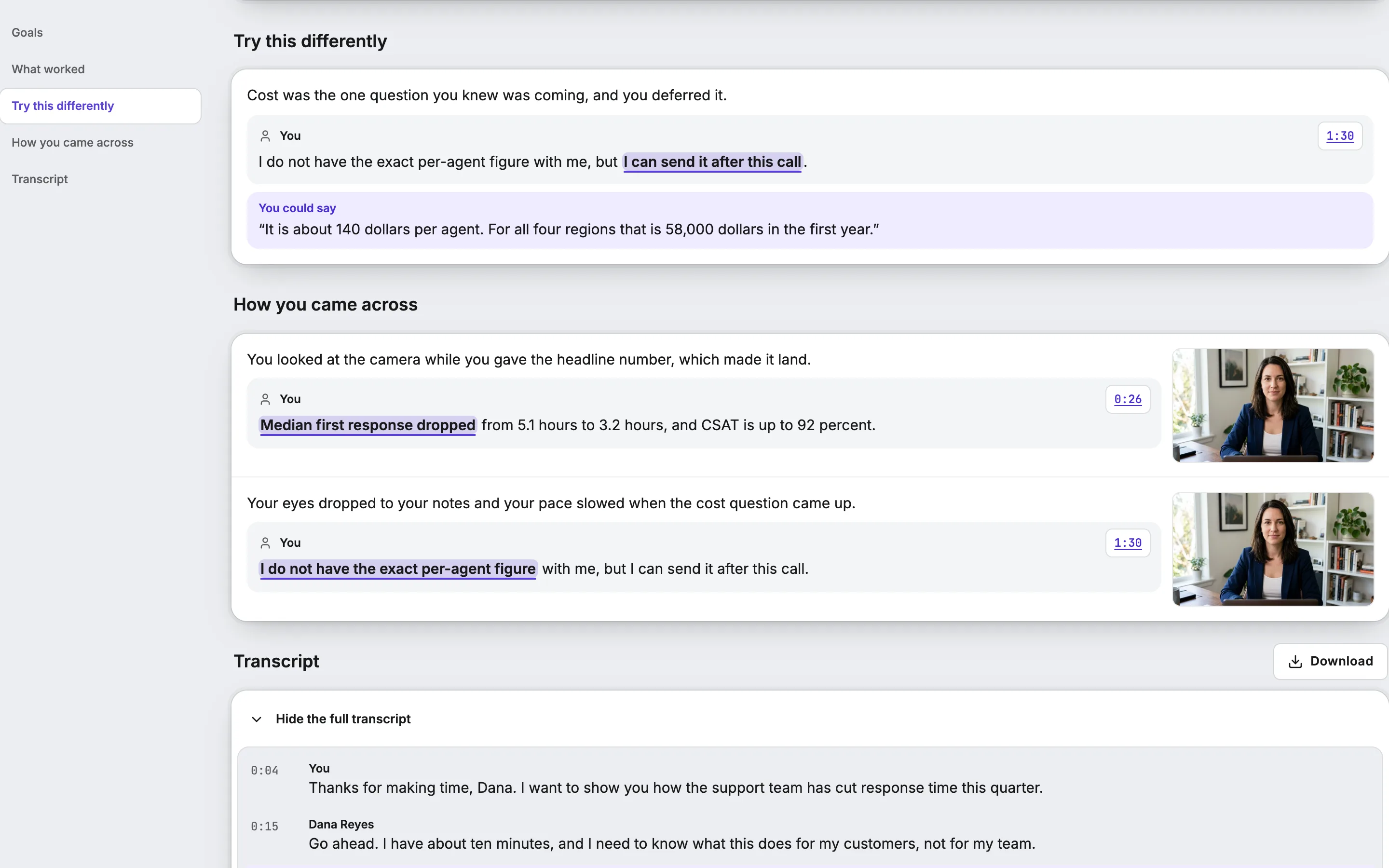Click feedback about eyes dropping to your notes
This screenshot has height=868, width=1389.
click(551, 503)
